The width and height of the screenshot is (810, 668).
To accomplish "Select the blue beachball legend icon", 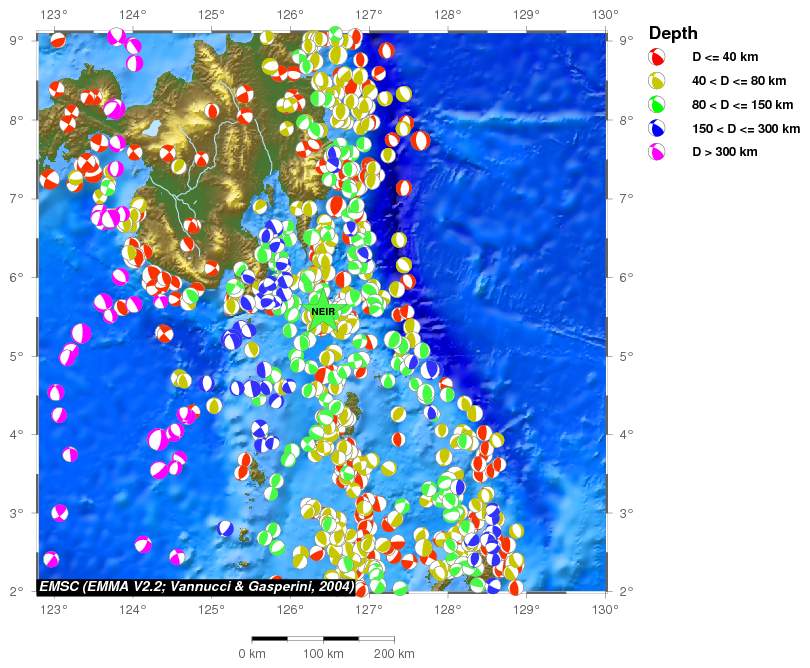I will coord(657,129).
